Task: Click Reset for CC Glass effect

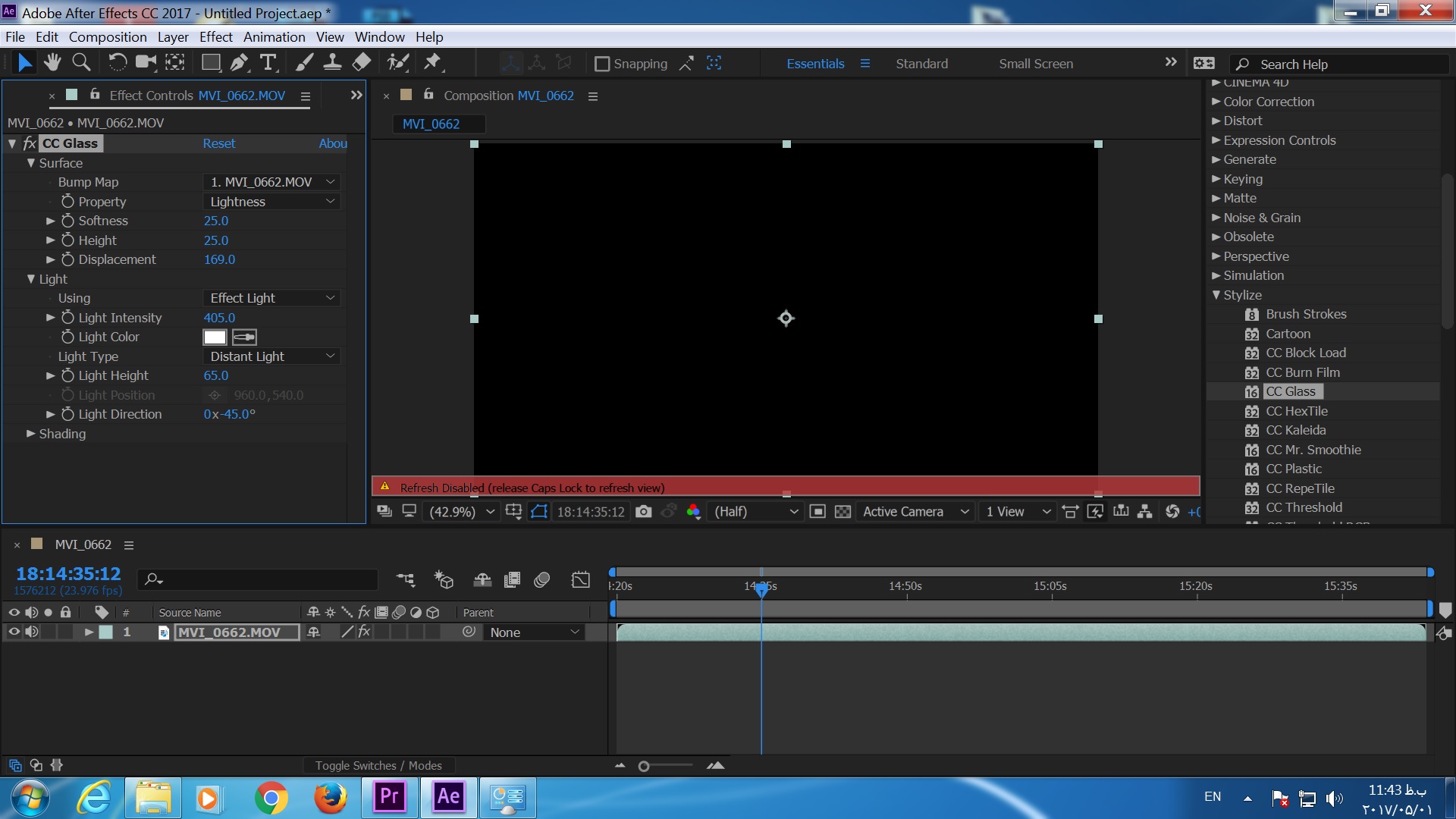Action: point(218,143)
